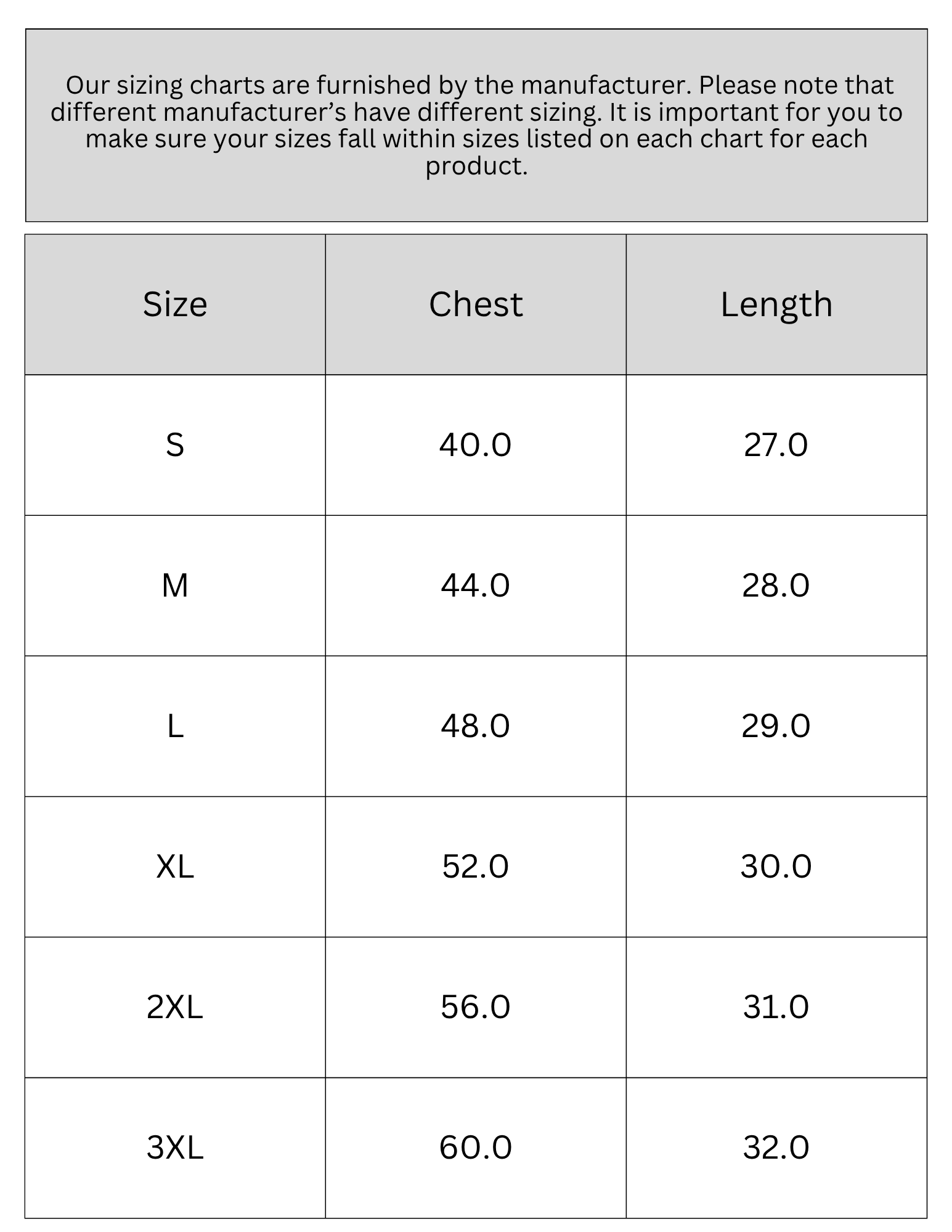This screenshot has width=952, height=1232.
Task: Click the manufacturer sizing notice text
Action: tap(476, 125)
